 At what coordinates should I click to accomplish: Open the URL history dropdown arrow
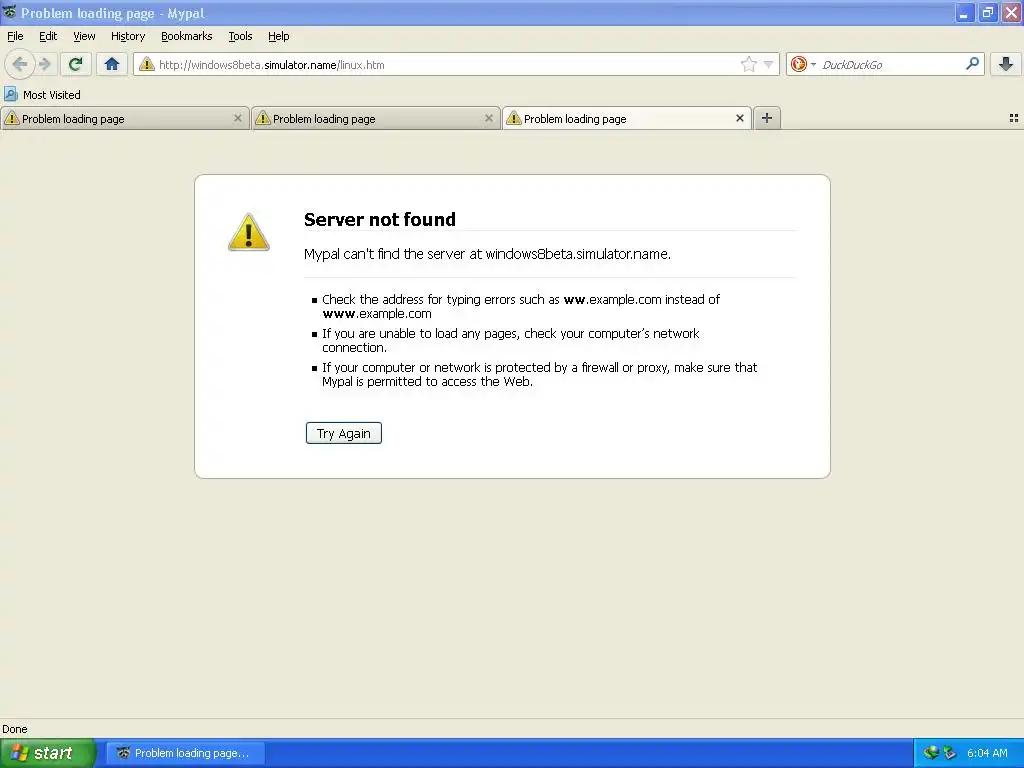coord(769,64)
